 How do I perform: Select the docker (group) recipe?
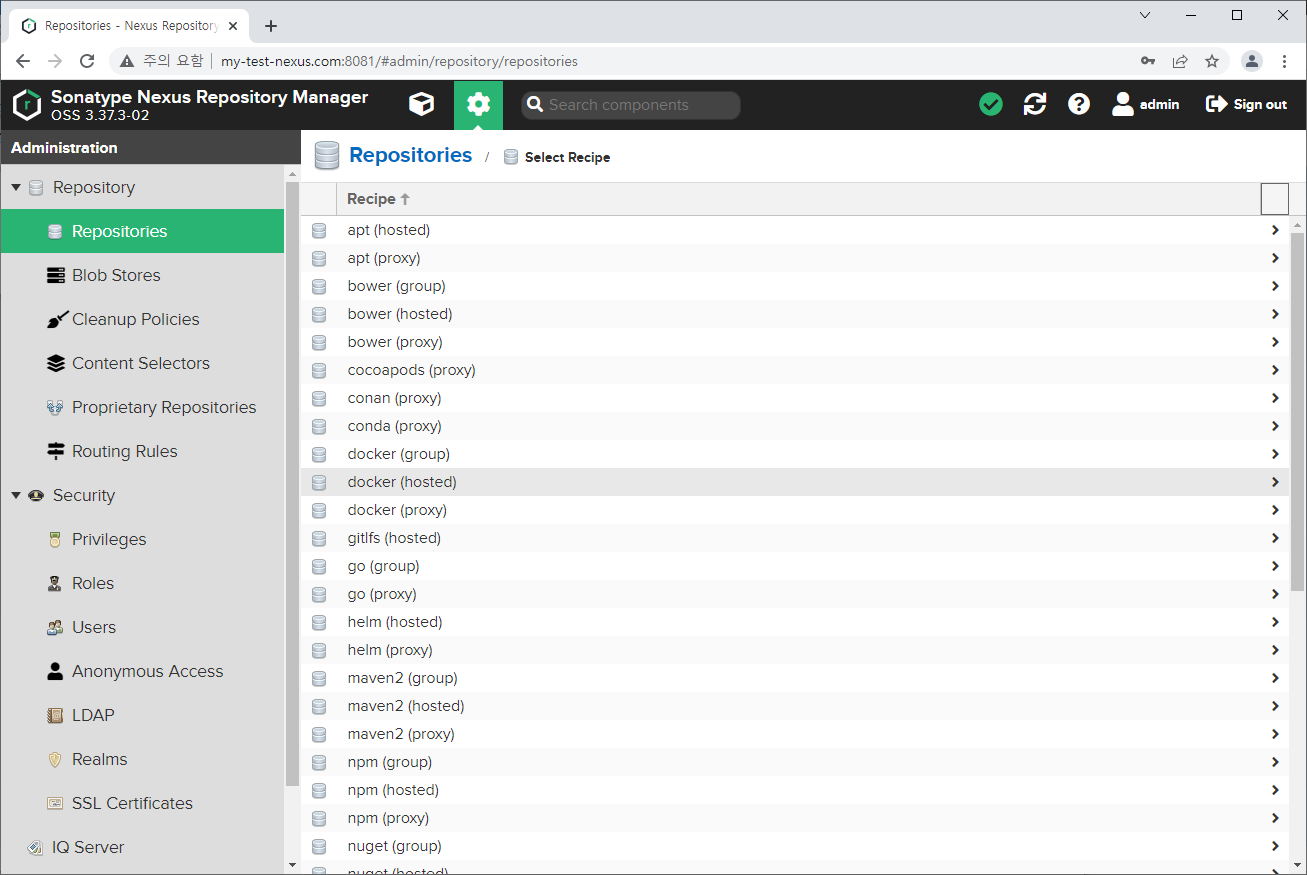click(795, 454)
